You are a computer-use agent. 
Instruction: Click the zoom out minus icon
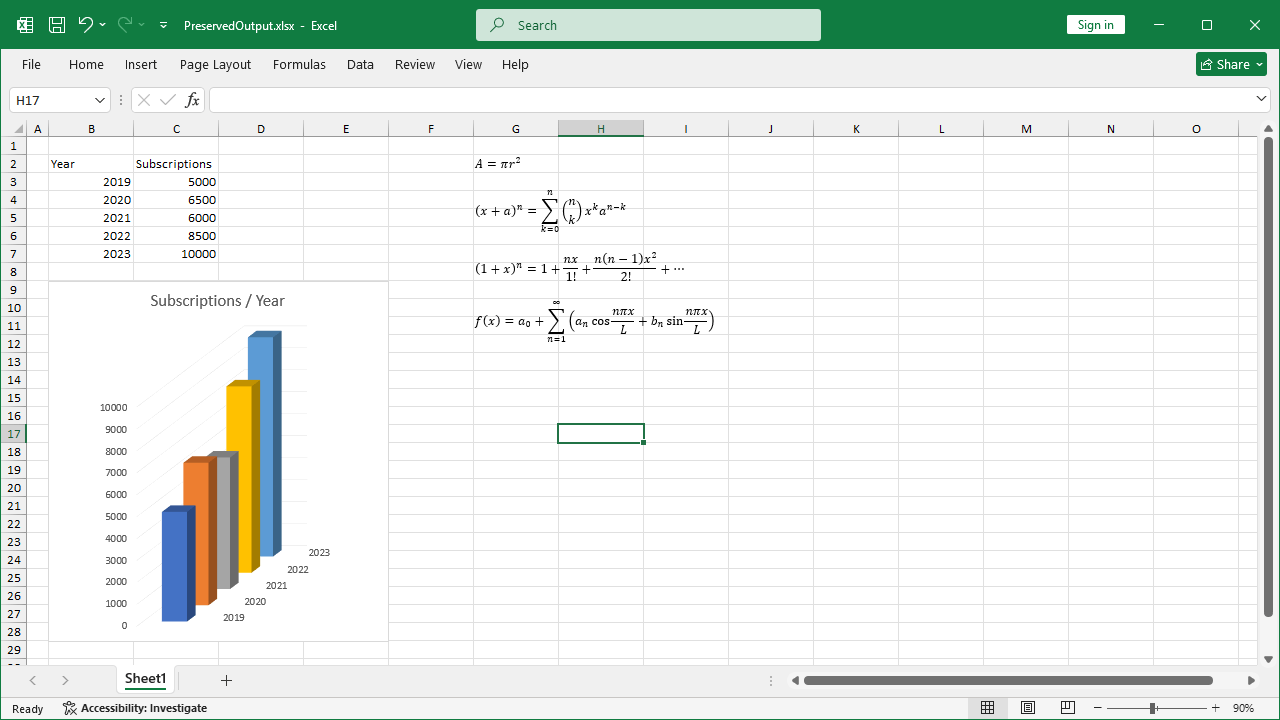(x=1096, y=708)
